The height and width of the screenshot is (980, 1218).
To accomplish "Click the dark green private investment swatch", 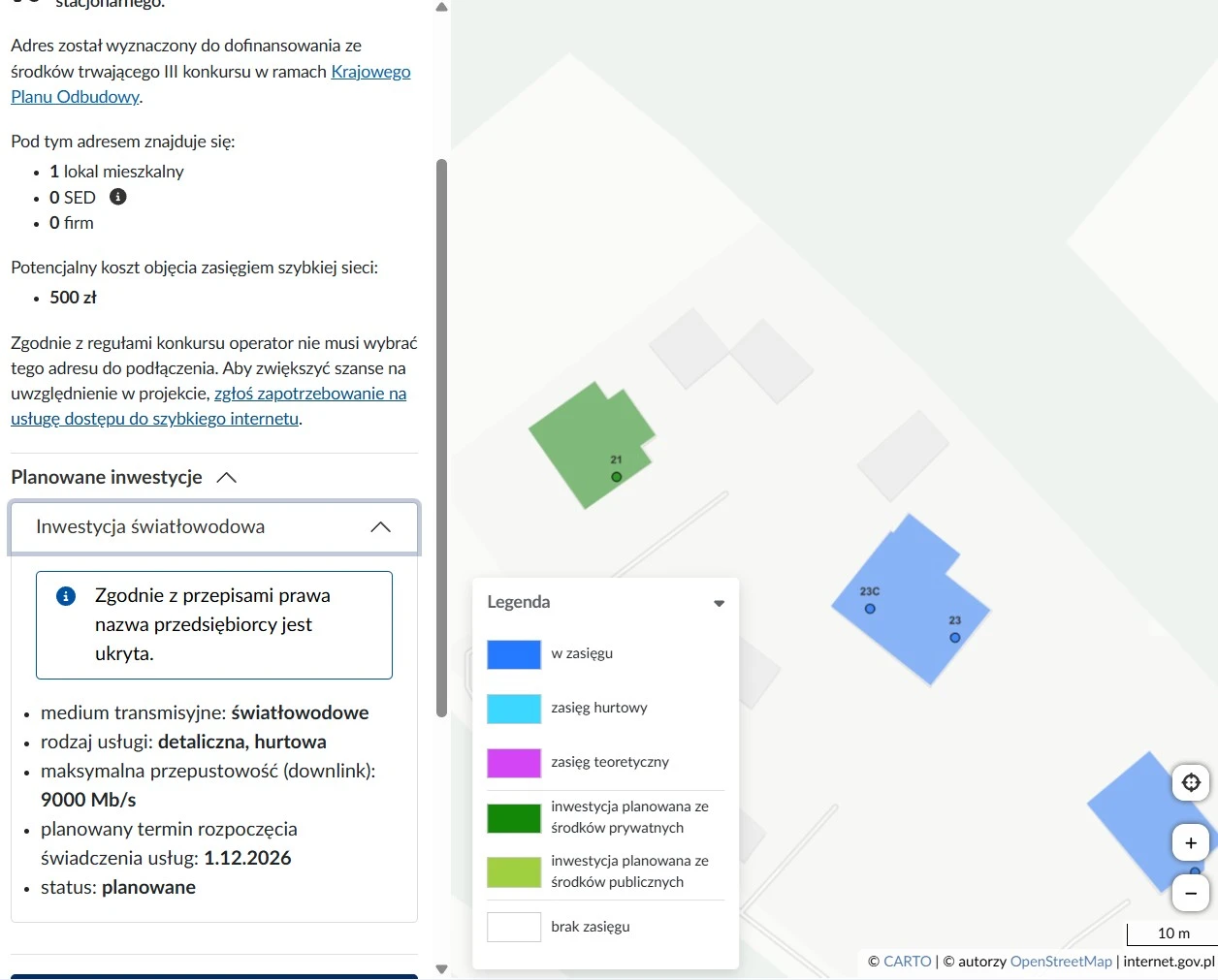I will point(513,818).
